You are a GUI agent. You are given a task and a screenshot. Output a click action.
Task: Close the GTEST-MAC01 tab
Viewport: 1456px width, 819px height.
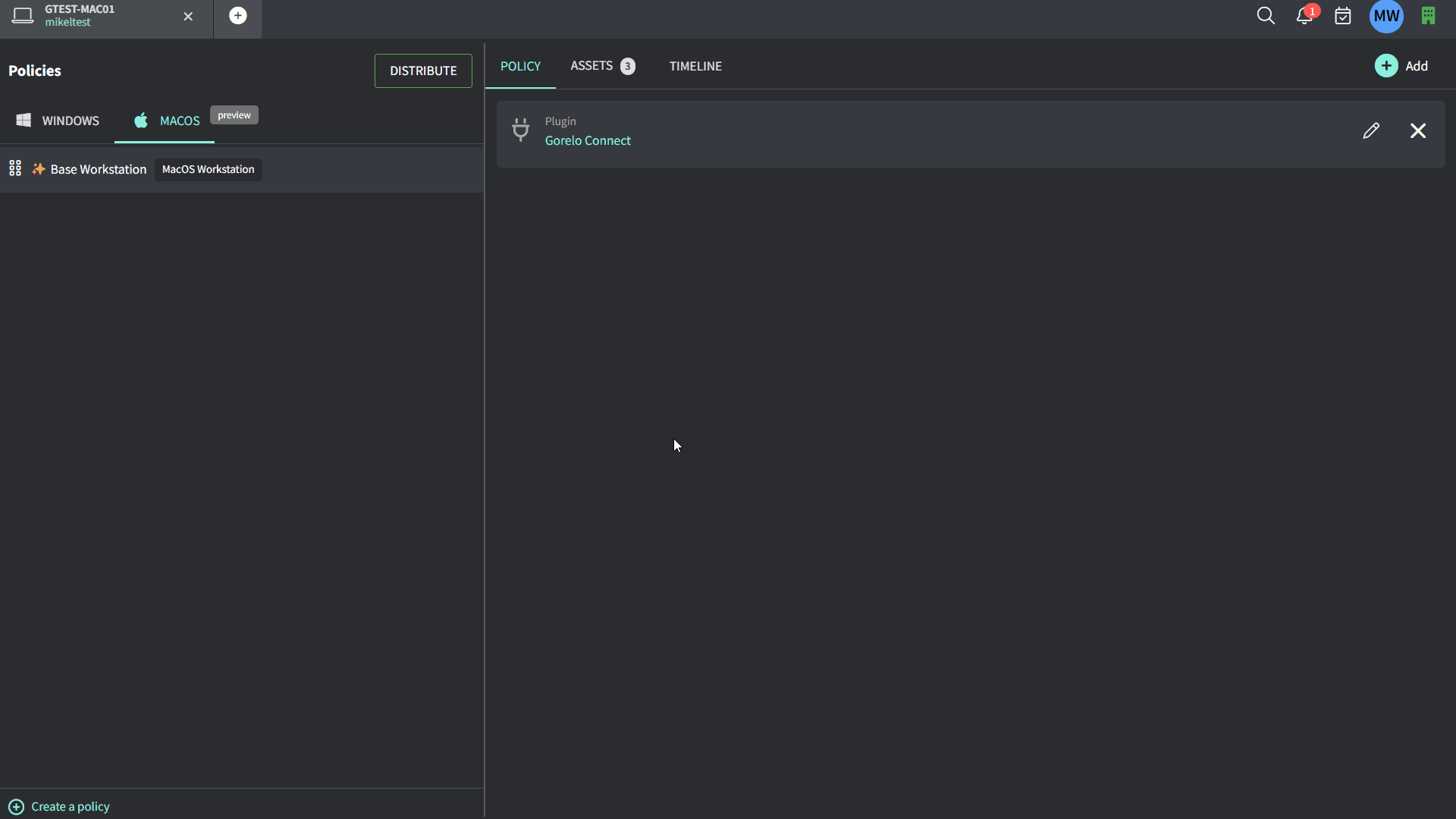[188, 16]
